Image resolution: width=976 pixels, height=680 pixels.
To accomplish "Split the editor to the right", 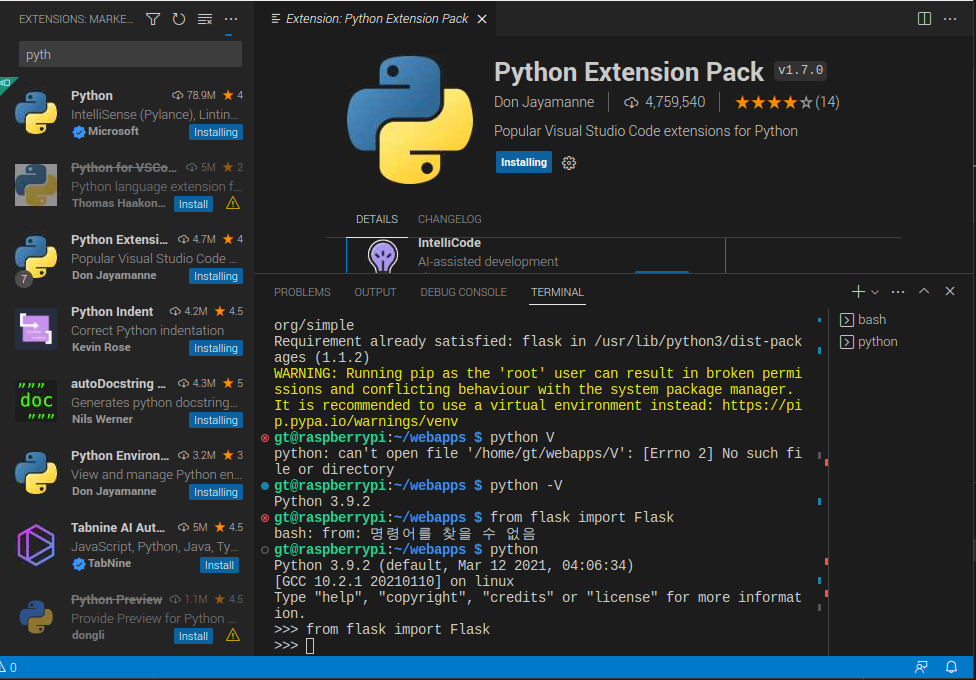I will [x=924, y=19].
